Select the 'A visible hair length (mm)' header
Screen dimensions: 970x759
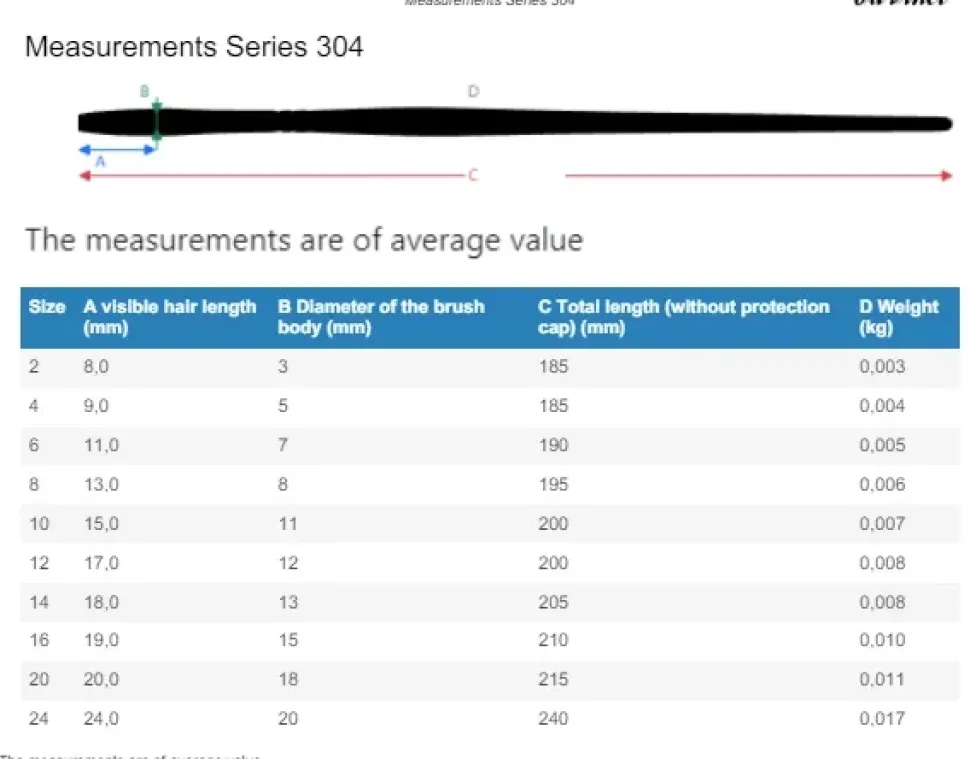point(169,317)
